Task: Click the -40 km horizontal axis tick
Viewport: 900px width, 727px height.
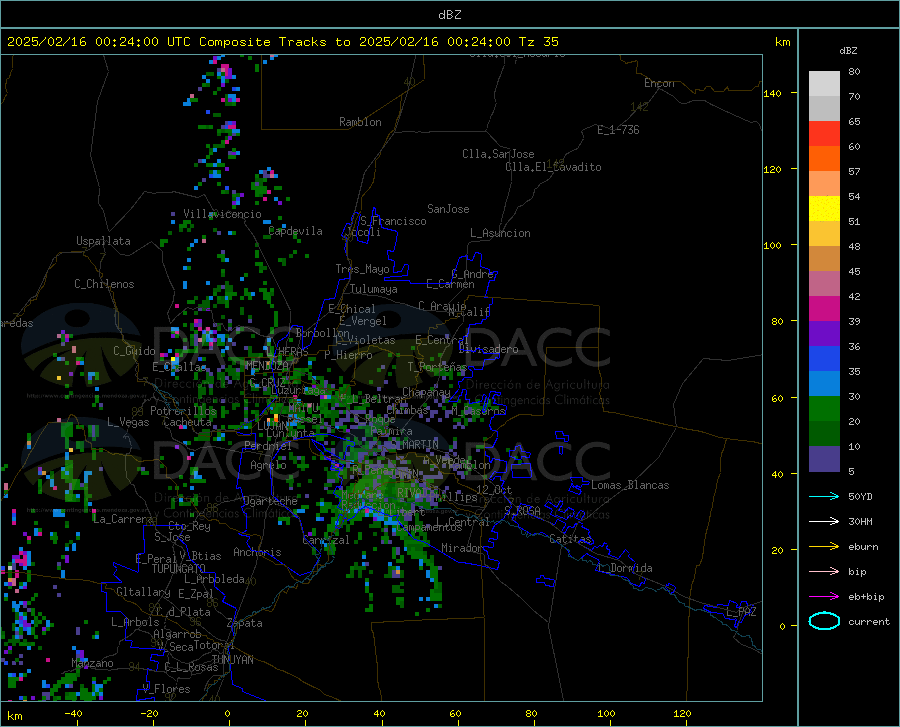Action: 73,713
